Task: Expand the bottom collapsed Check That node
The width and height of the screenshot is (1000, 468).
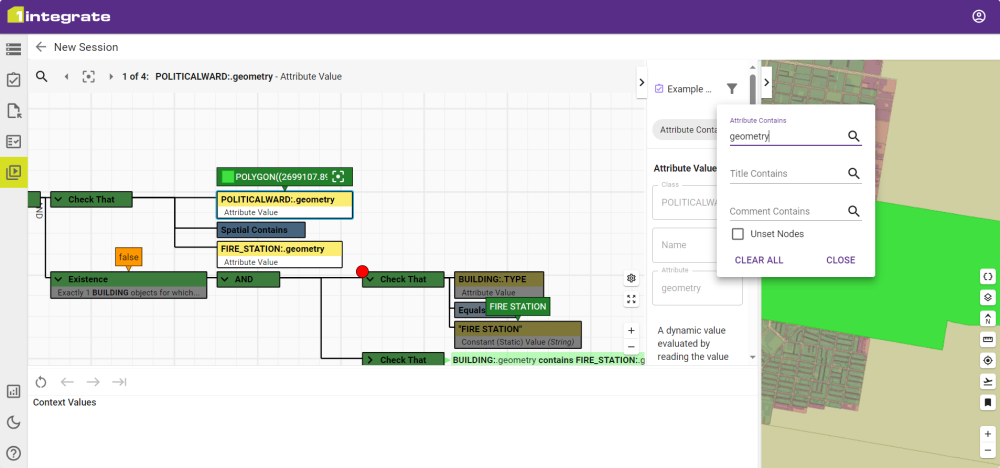Action: click(370, 360)
